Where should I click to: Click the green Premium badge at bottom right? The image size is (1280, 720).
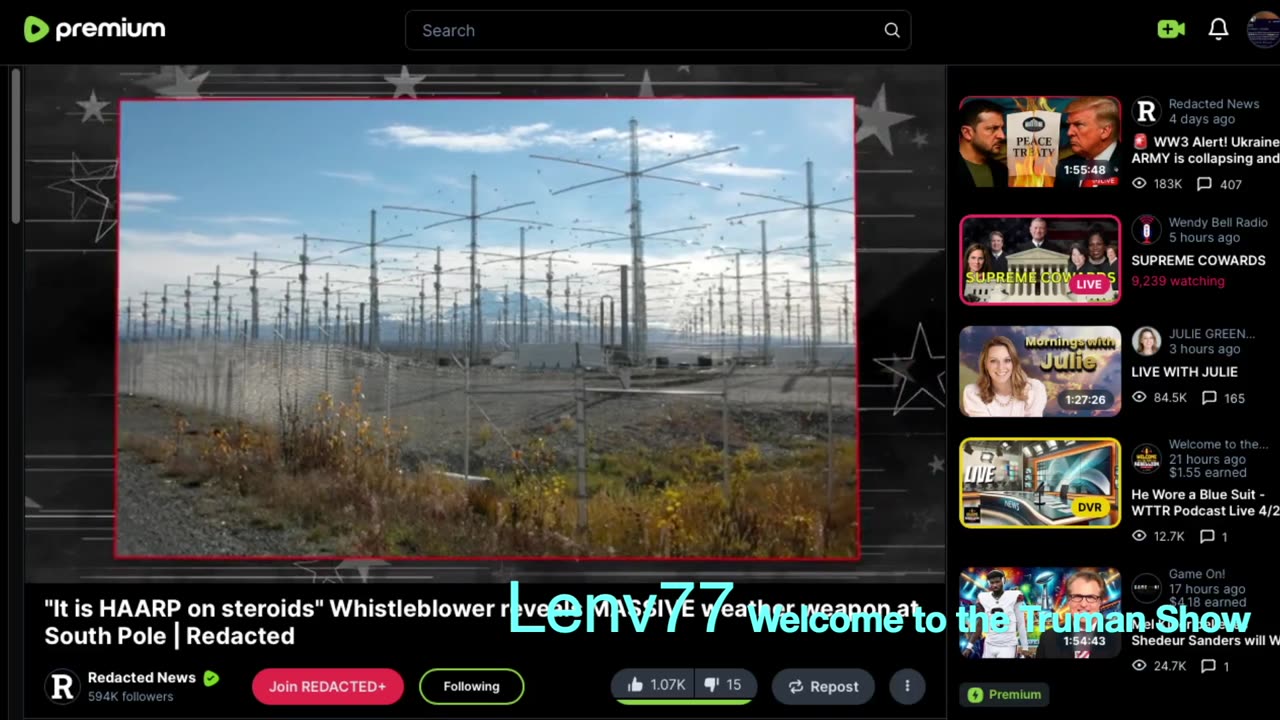[1005, 694]
